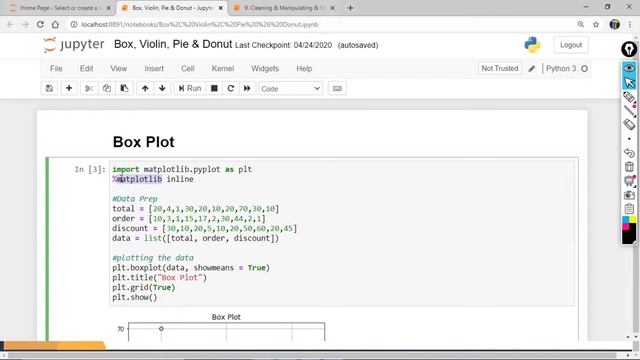Click the #Data Prep comment line
Viewport: 640px width, 360px height.
point(135,199)
